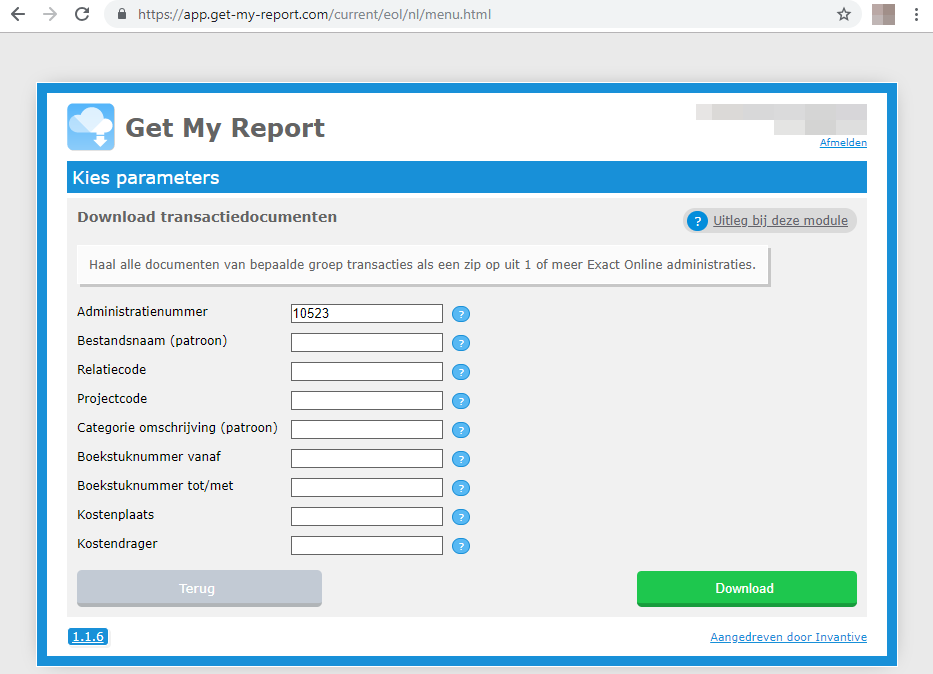Click the green Download button

pyautogui.click(x=747, y=588)
